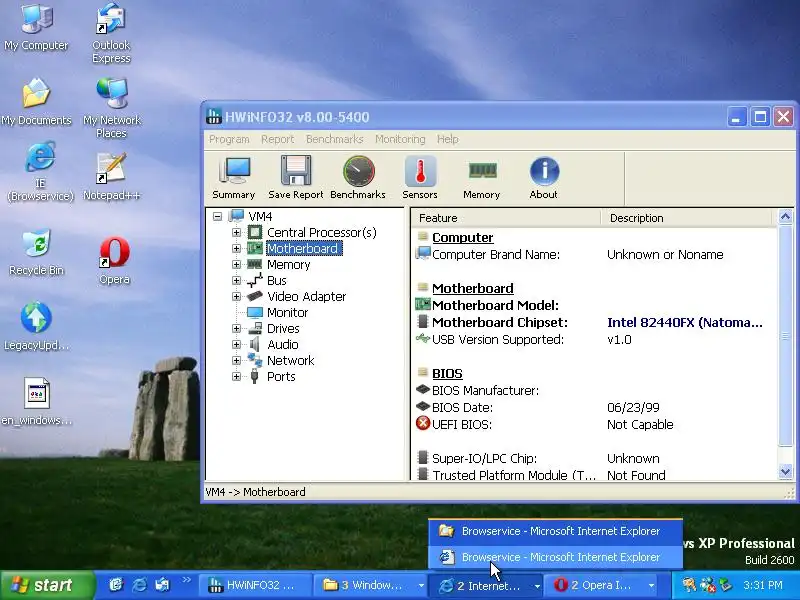The width and height of the screenshot is (800, 600).
Task: Open the 2 Opera taskbar group dropdown arrow
Action: (x=652, y=585)
